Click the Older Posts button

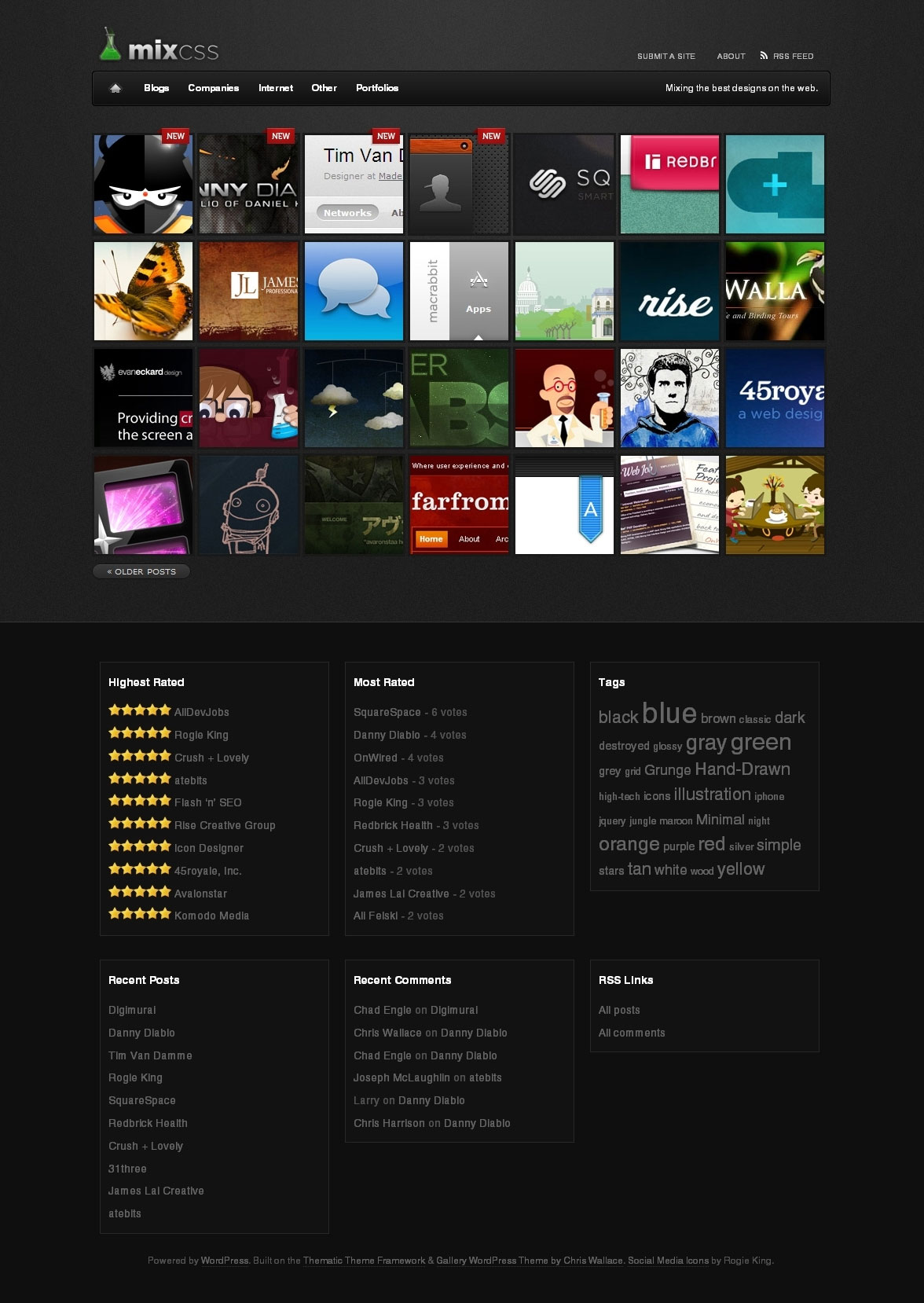pos(141,571)
